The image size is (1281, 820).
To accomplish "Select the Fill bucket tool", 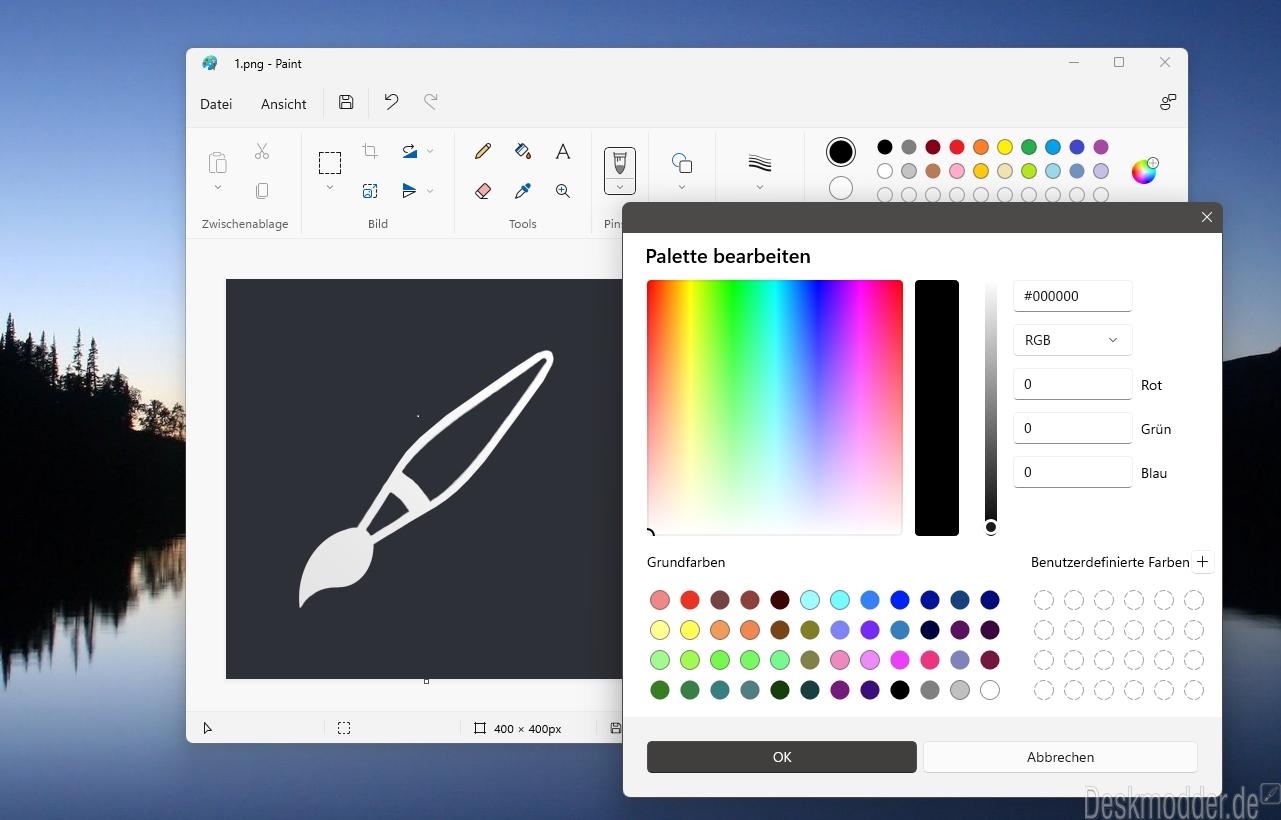I will coord(523,151).
